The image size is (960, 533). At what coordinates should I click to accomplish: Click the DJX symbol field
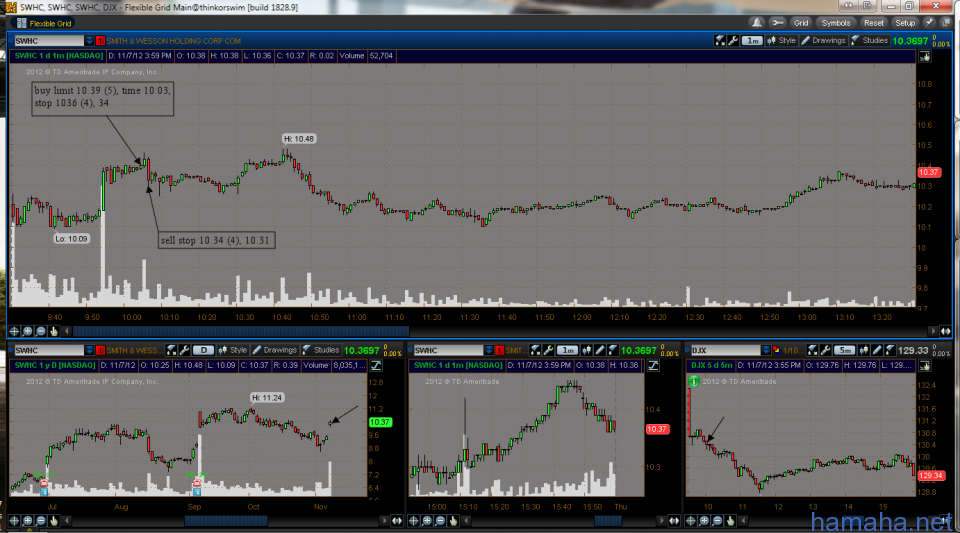[x=726, y=351]
